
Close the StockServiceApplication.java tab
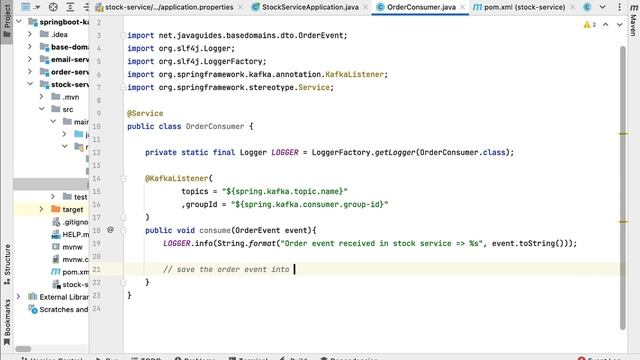(366, 7)
